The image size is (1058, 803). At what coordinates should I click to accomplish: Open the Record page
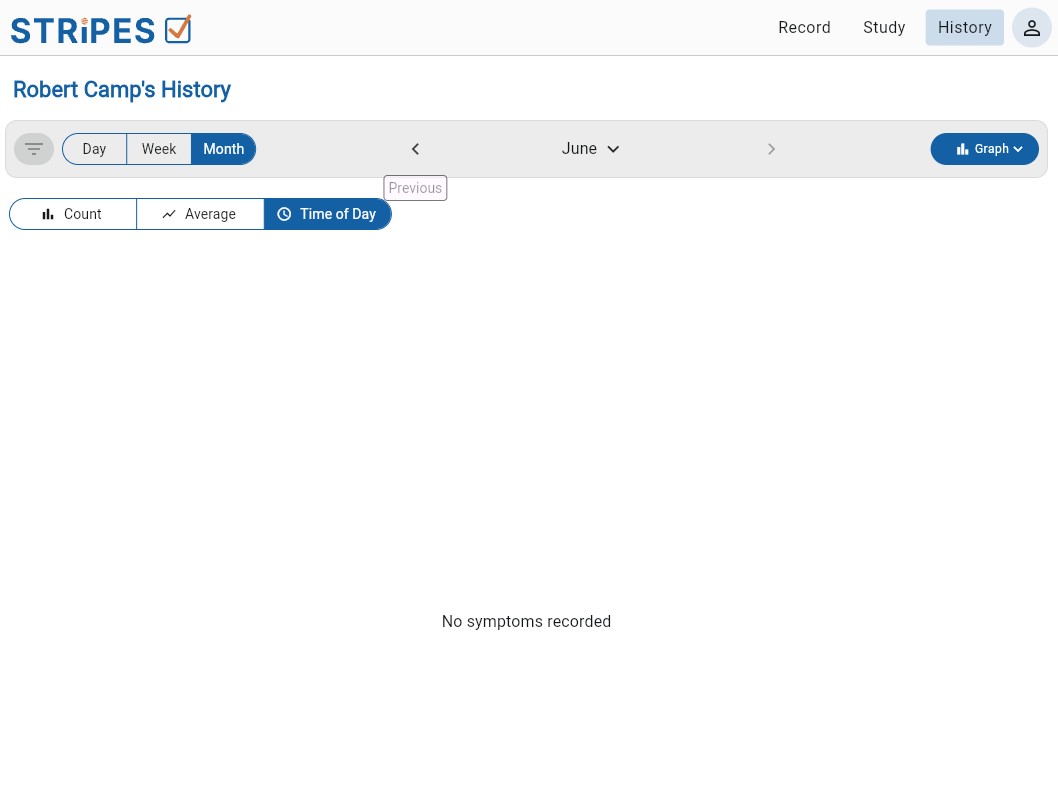tap(804, 28)
